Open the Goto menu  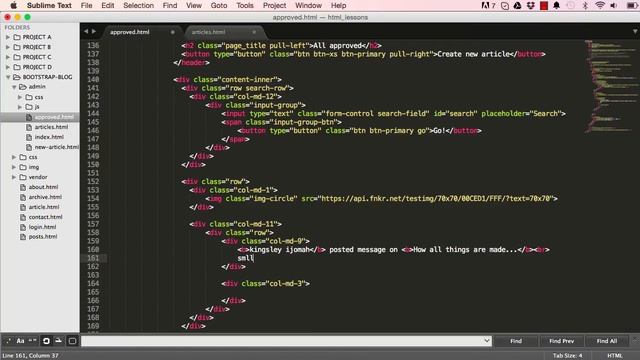(x=219, y=6)
